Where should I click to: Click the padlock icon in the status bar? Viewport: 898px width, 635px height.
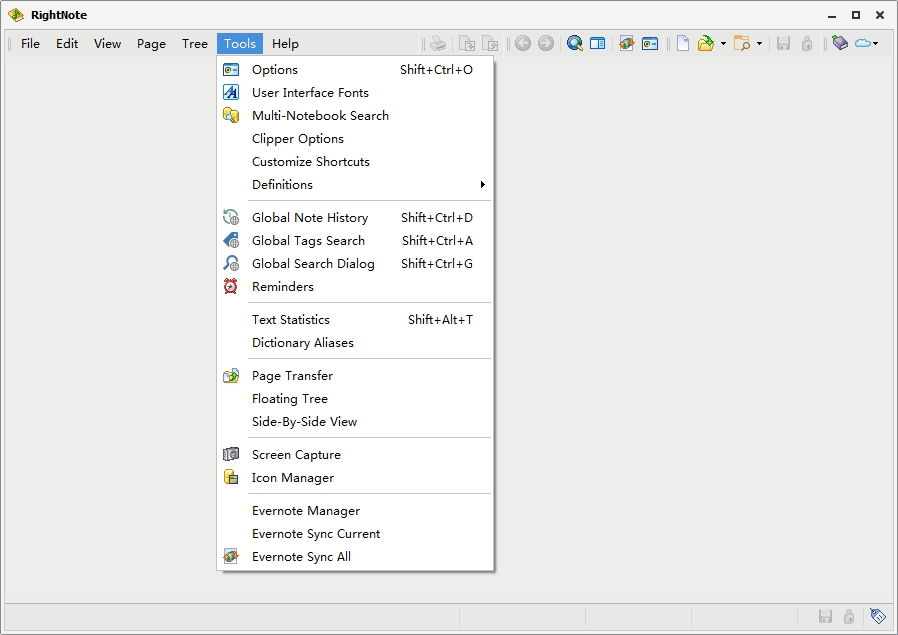849,616
